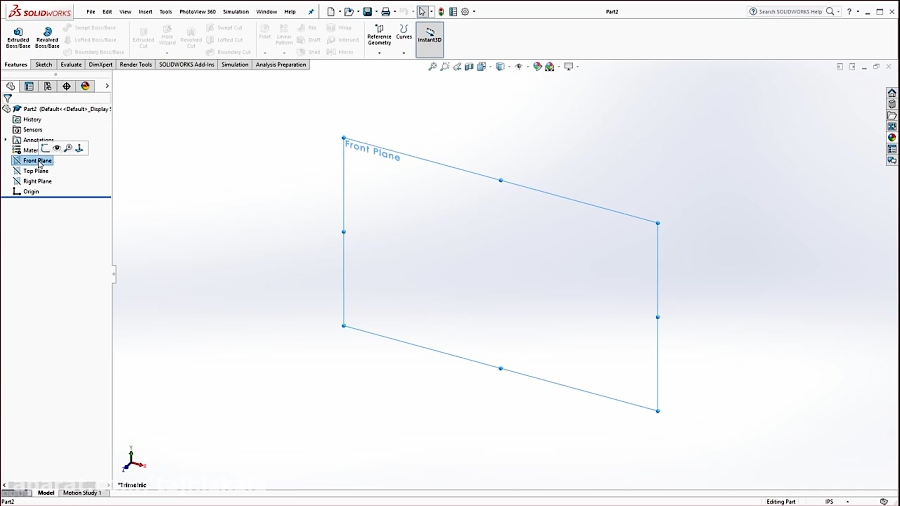
Task: Click the Revolved Boss/Base tool
Action: (47, 38)
